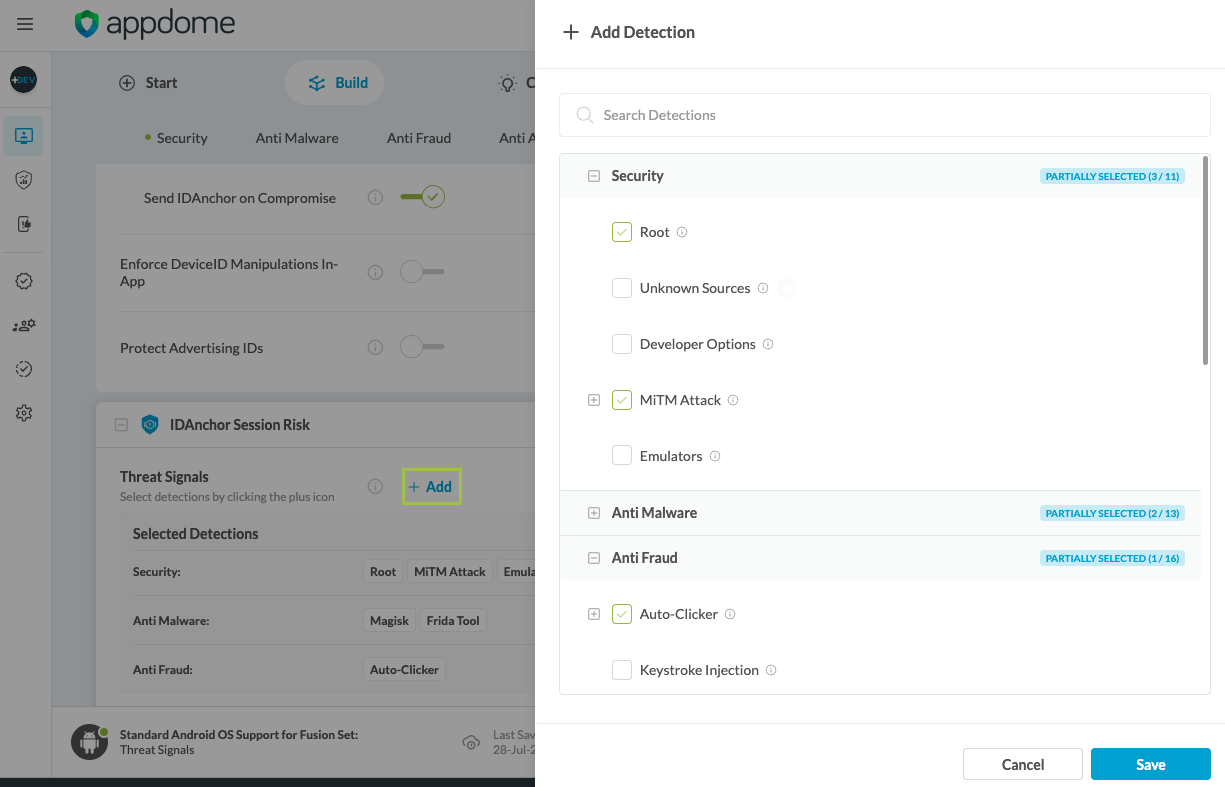This screenshot has width=1225, height=787.
Task: Click the Appdome shield logo
Action: click(88, 24)
